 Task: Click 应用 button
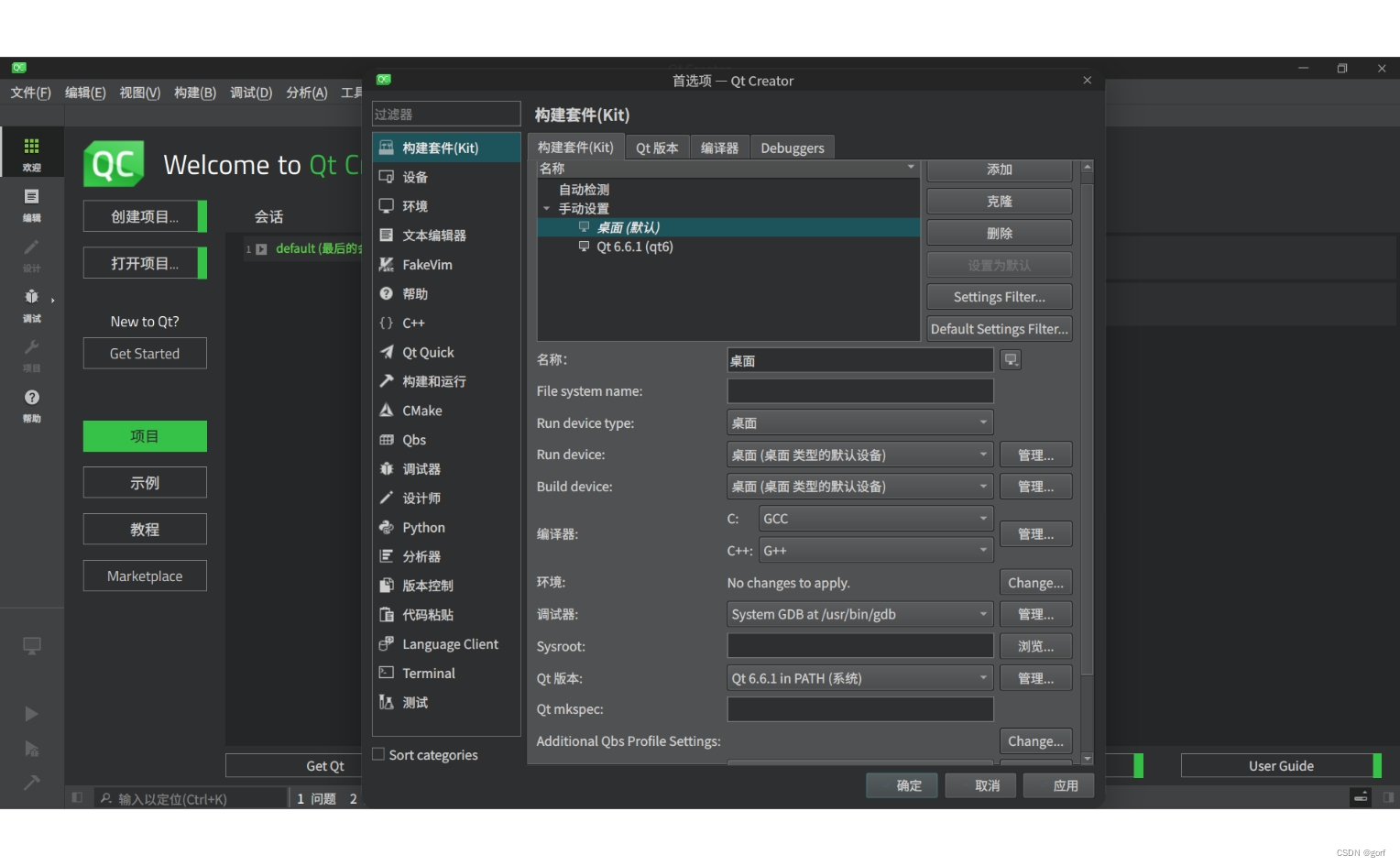1058,785
